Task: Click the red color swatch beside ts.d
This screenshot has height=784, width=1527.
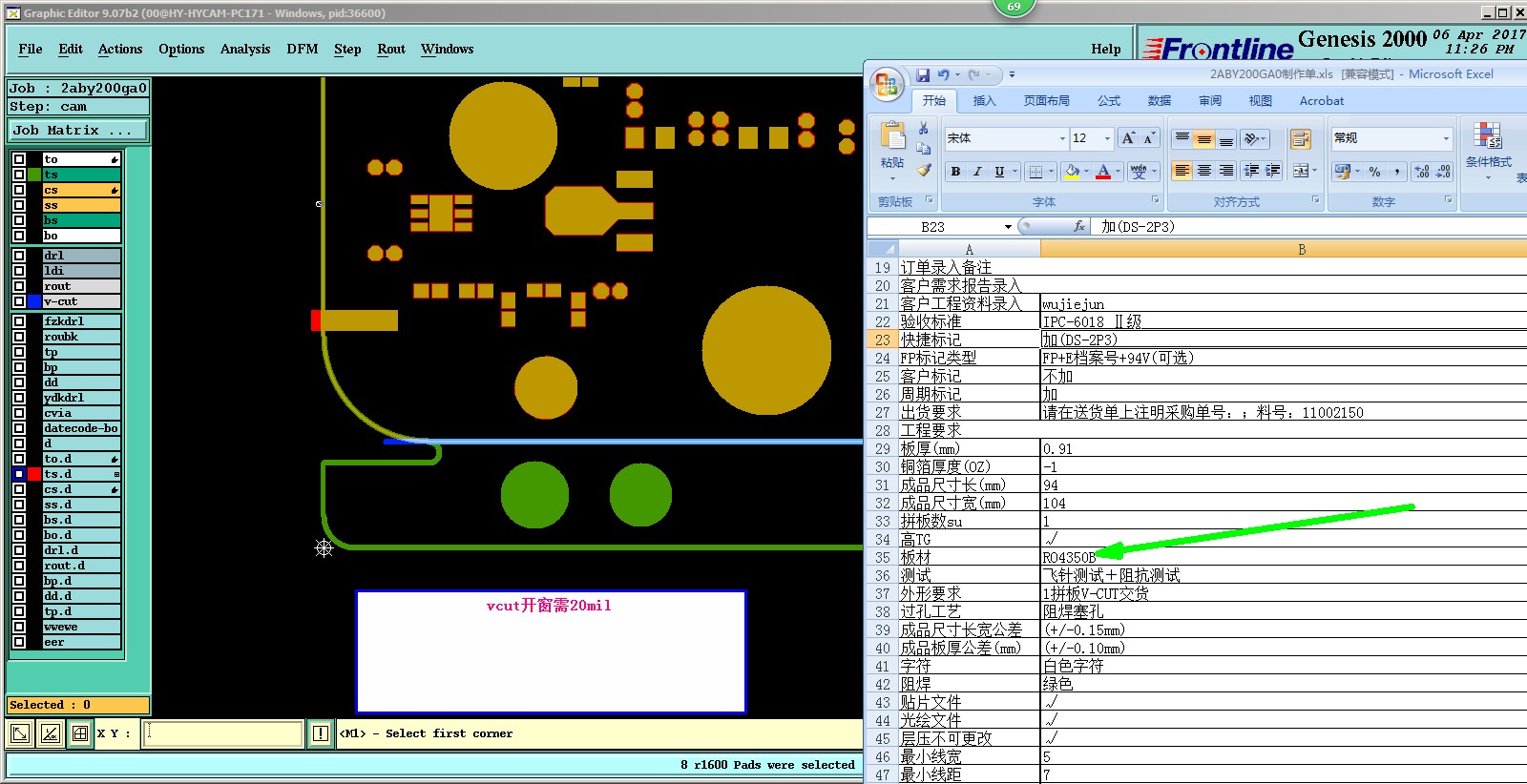Action: pyautogui.click(x=34, y=474)
